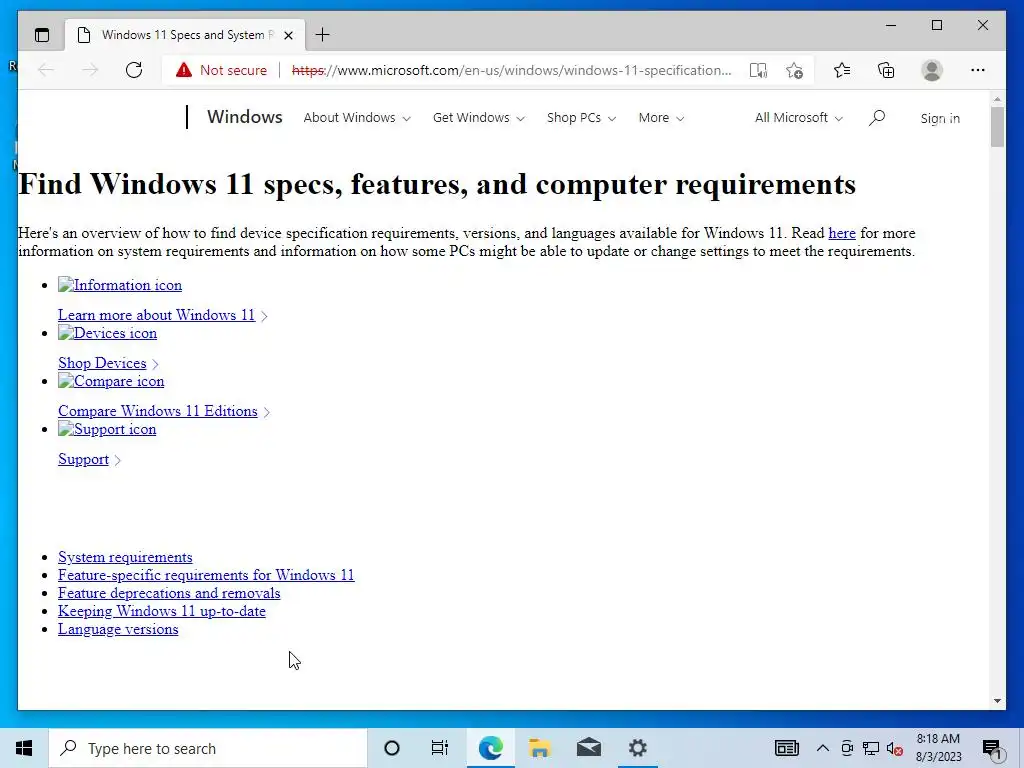Click the network status tray icon
Viewport: 1024px width, 768px height.
coord(871,748)
